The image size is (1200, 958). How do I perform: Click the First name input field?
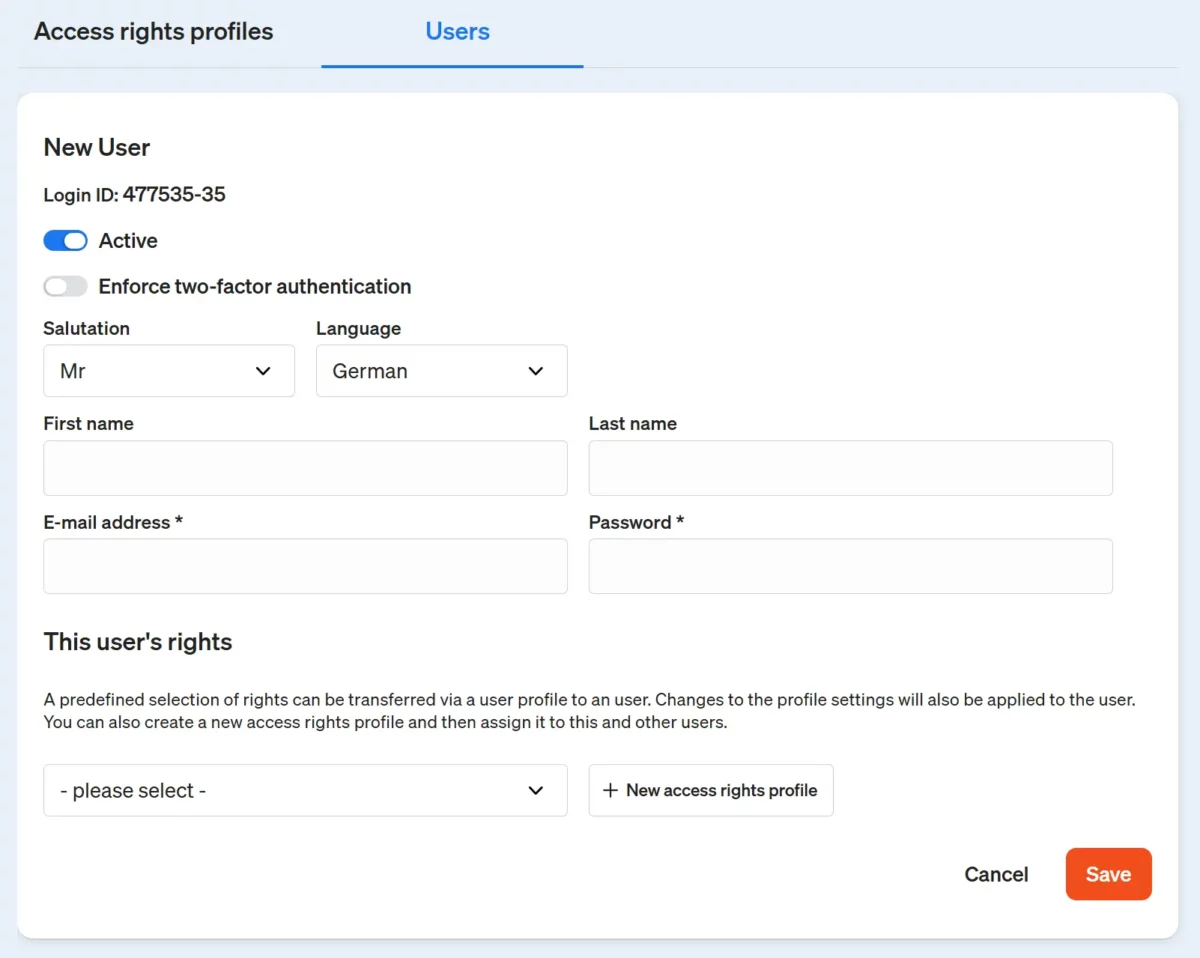pyautogui.click(x=305, y=467)
